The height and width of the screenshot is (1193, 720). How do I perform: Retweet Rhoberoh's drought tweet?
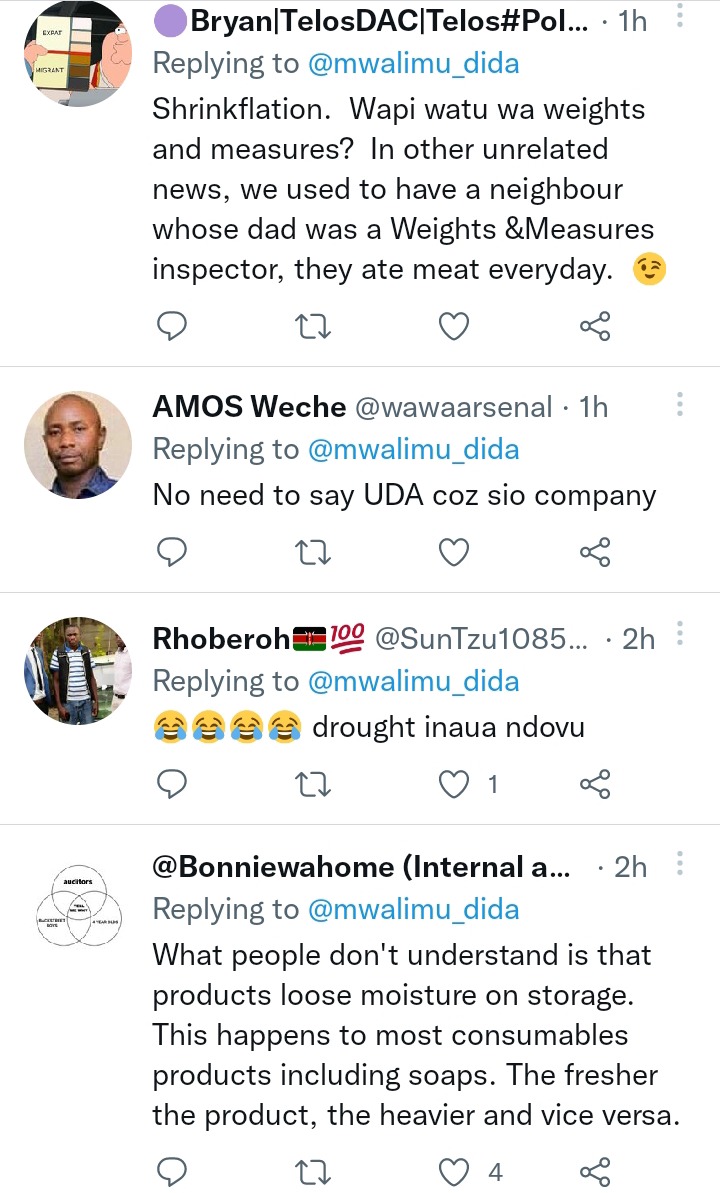coord(314,785)
